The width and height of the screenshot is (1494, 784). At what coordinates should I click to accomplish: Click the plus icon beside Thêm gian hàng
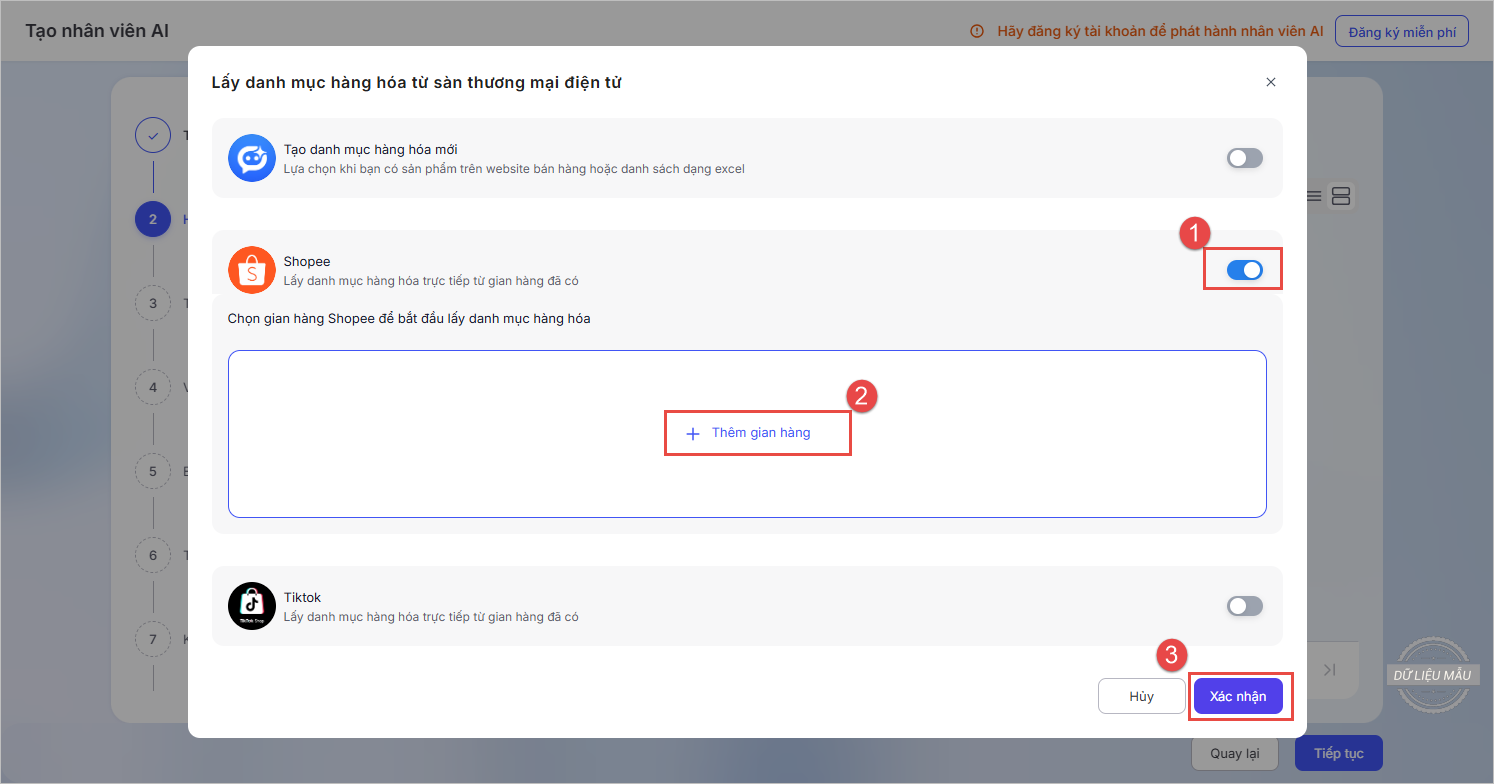692,434
